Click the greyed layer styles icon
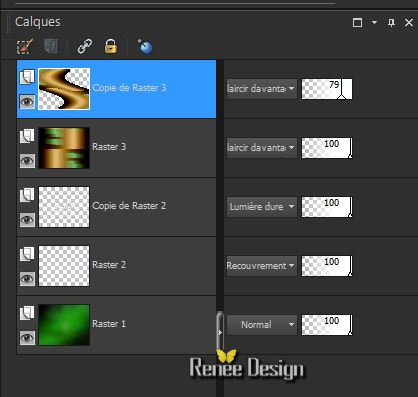 [x=51, y=46]
